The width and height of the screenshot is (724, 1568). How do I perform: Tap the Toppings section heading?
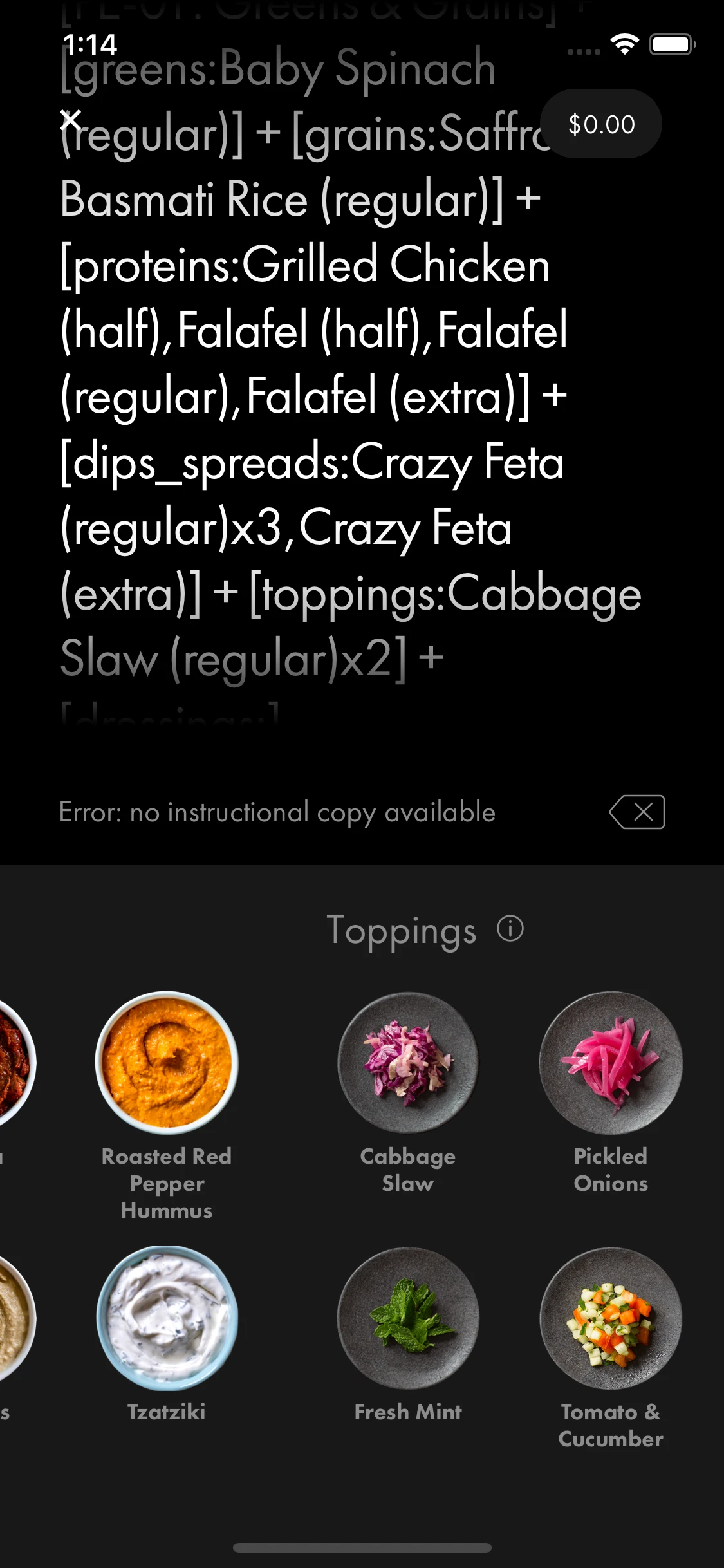pos(402,930)
